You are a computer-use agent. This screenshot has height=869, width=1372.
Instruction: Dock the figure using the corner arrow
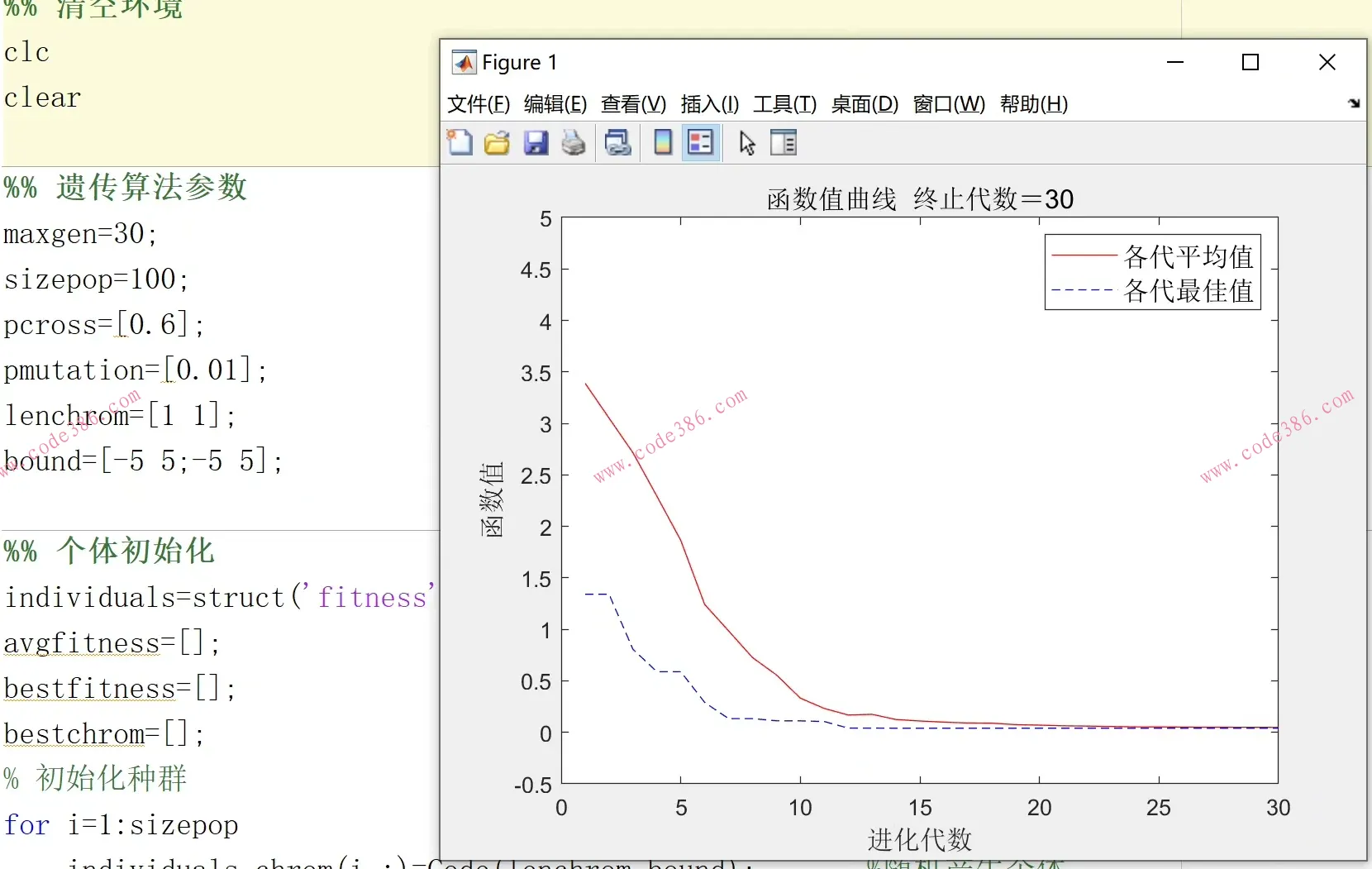click(x=1354, y=103)
